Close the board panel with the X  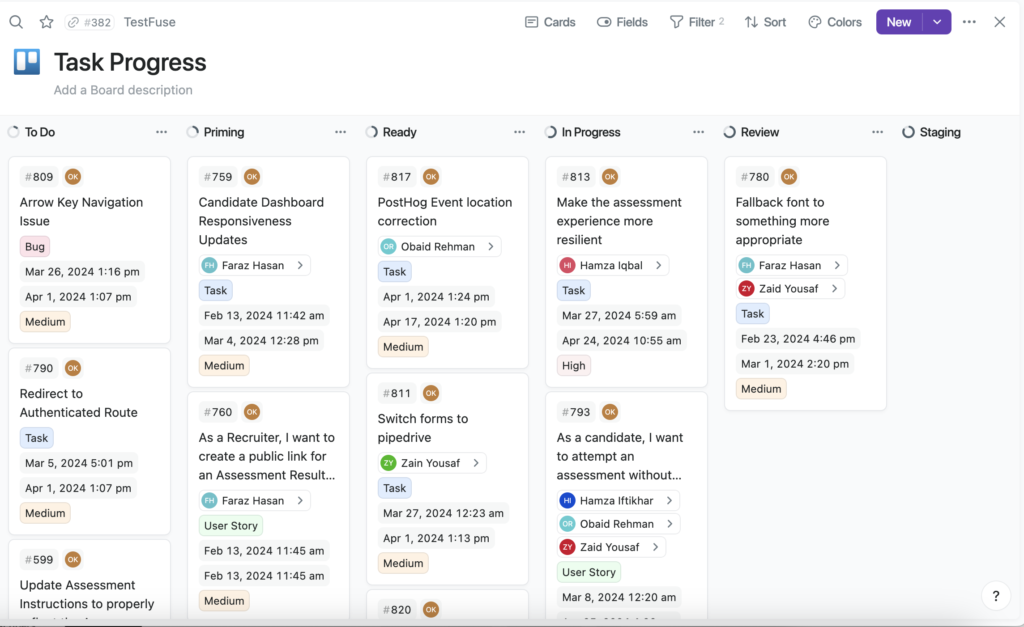(x=1000, y=22)
